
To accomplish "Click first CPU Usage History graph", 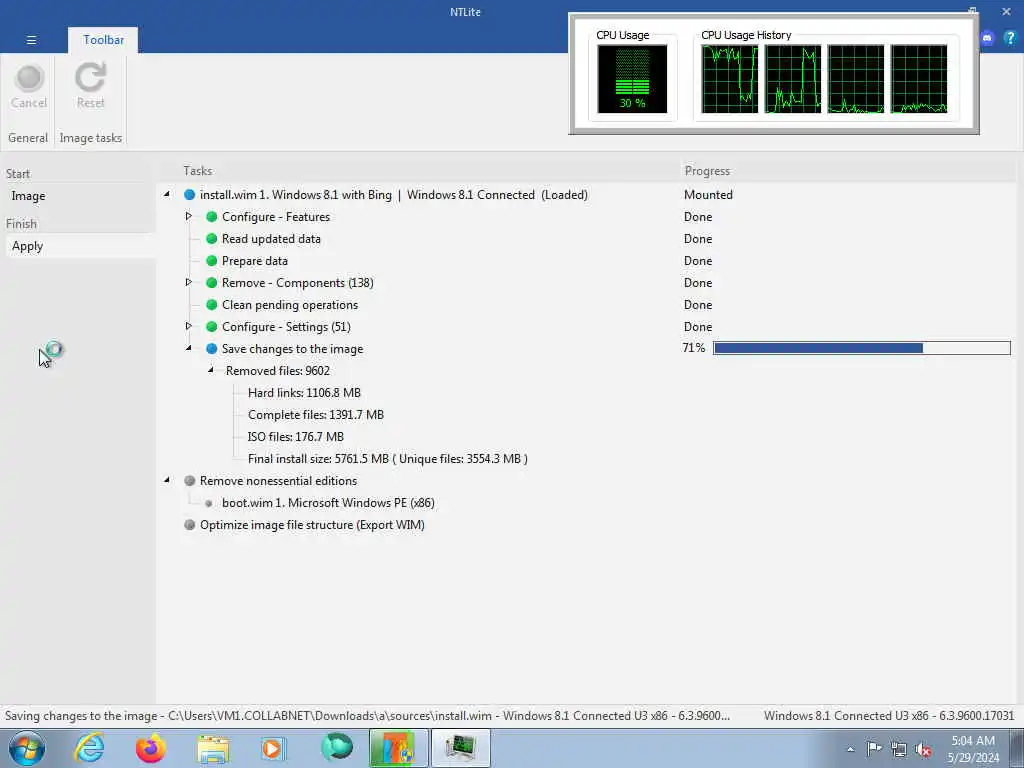I will click(x=729, y=78).
